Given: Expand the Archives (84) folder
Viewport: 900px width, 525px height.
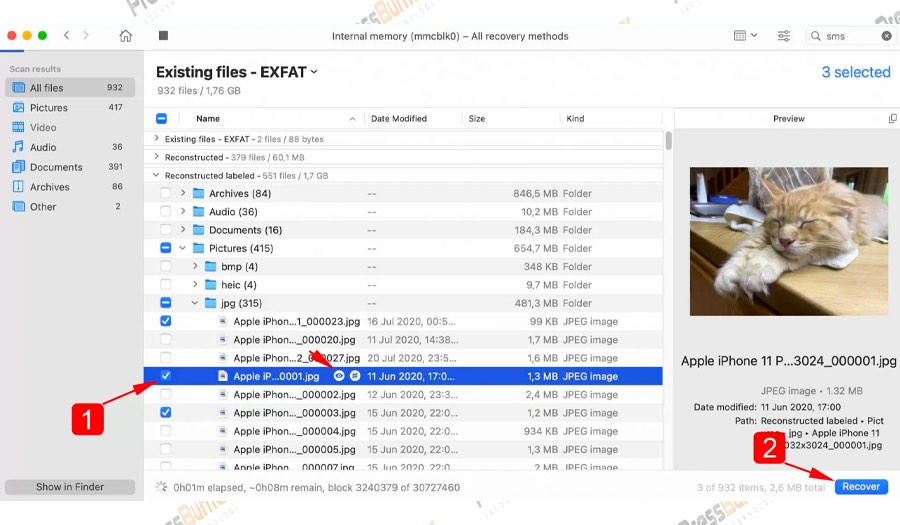Looking at the screenshot, I should 182,194.
